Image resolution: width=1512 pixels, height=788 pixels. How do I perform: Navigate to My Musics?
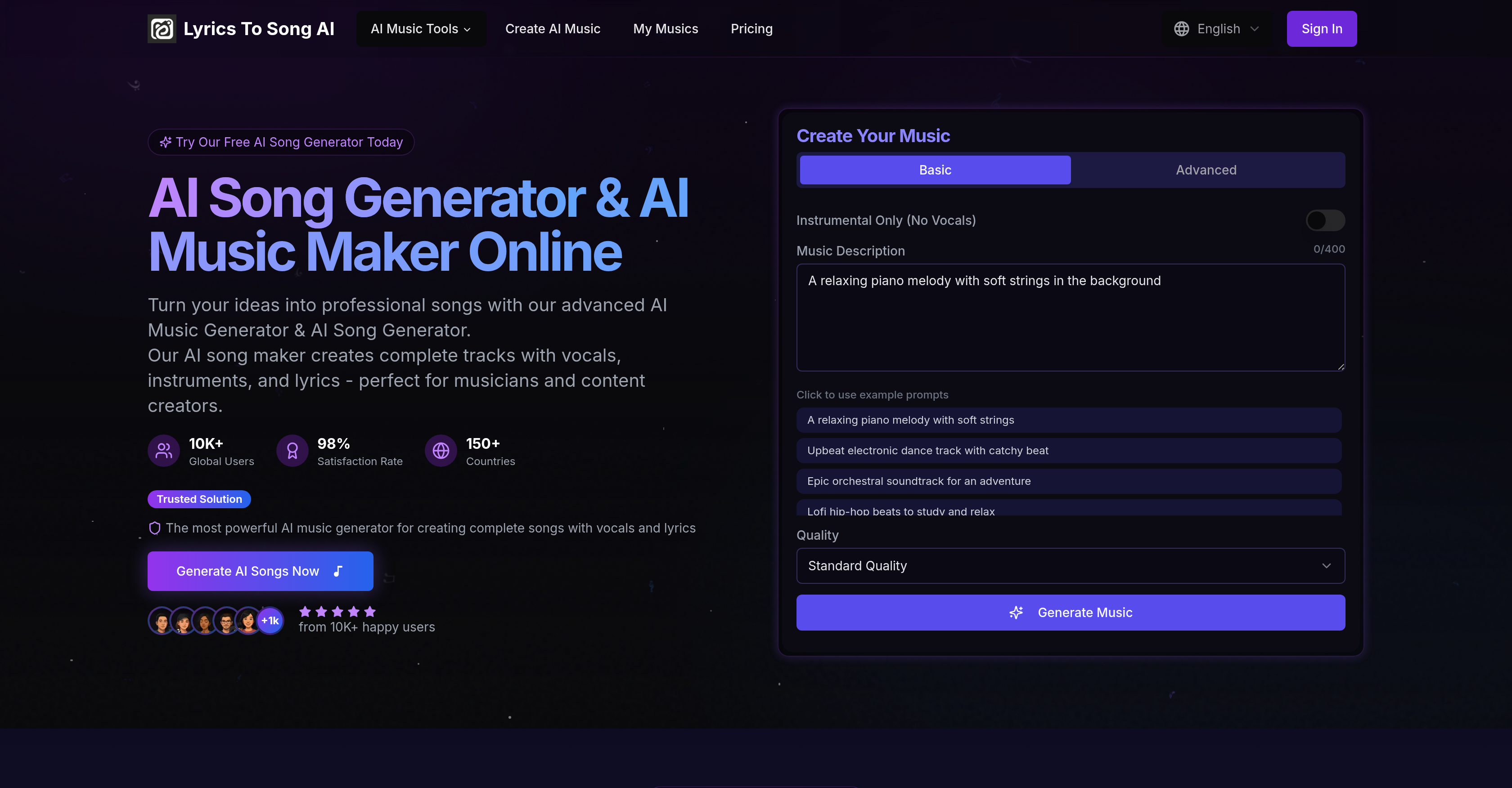pos(665,28)
